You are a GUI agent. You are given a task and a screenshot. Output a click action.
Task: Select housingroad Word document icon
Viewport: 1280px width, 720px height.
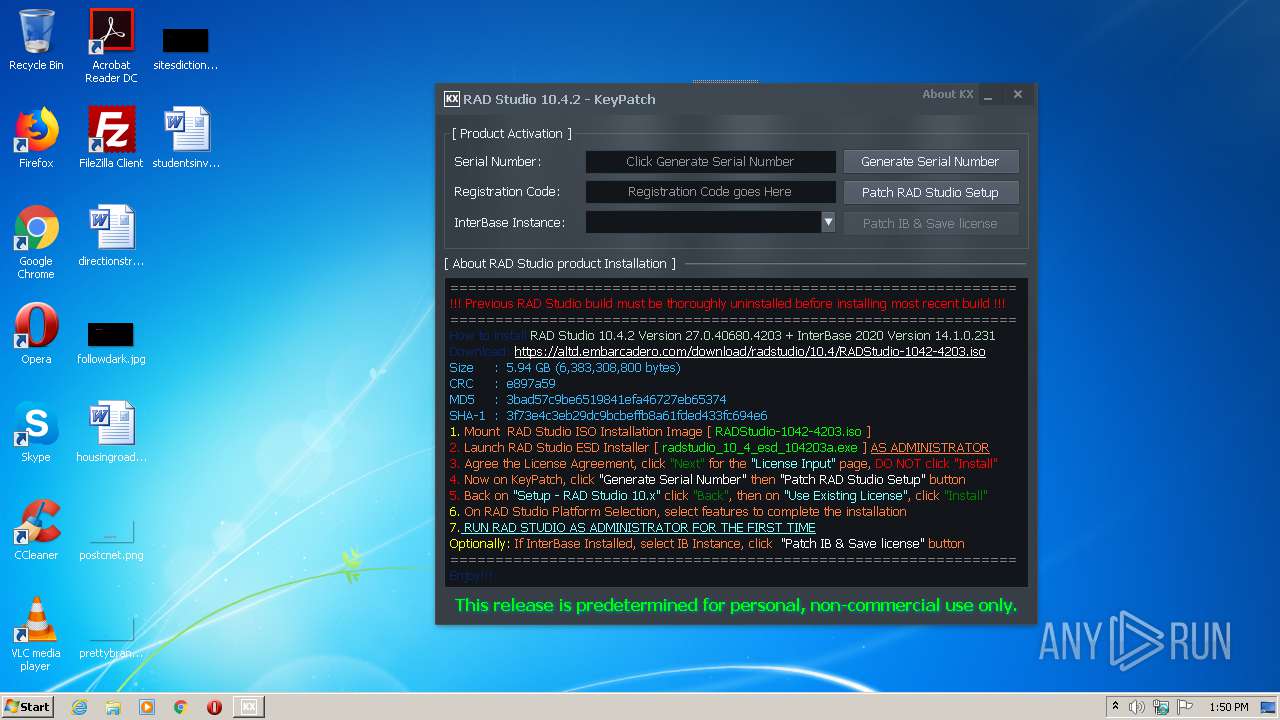click(x=111, y=432)
